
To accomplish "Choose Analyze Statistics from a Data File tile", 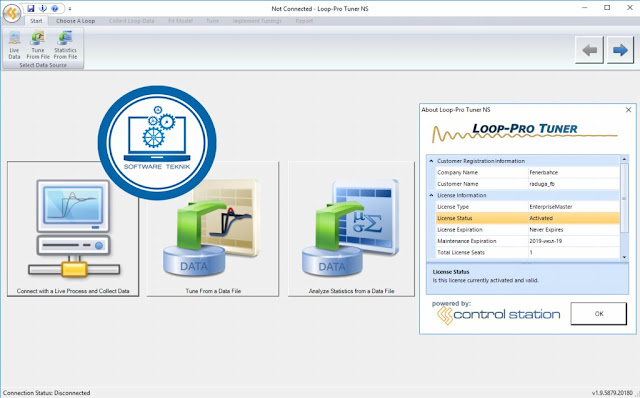I will pos(351,229).
